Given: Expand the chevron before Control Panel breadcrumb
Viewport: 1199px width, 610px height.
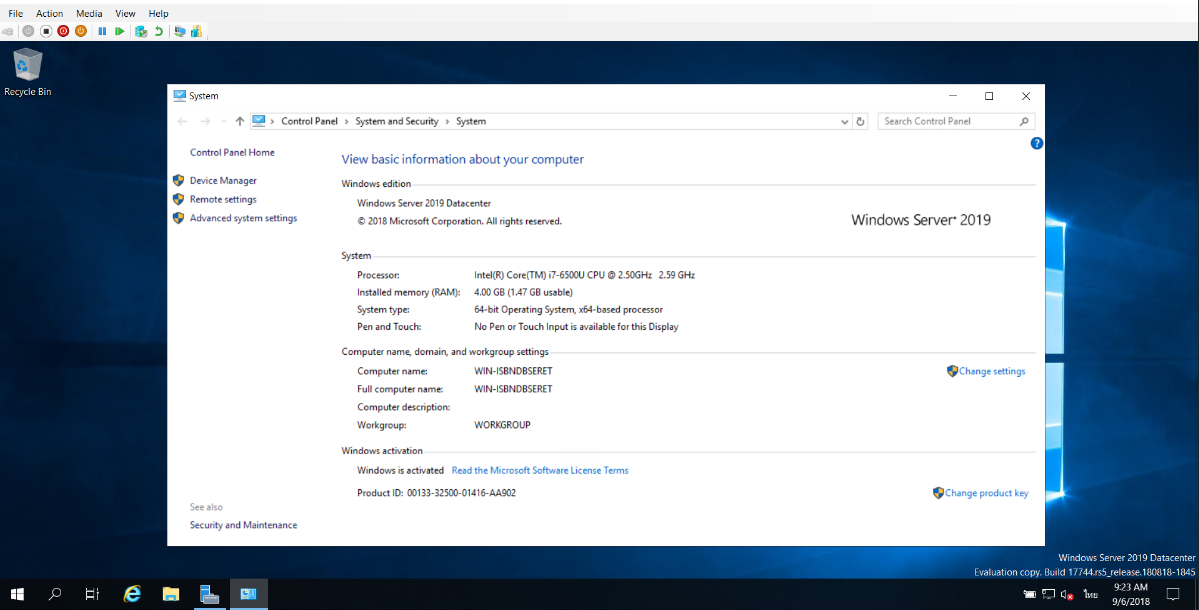Looking at the screenshot, I should coord(272,122).
